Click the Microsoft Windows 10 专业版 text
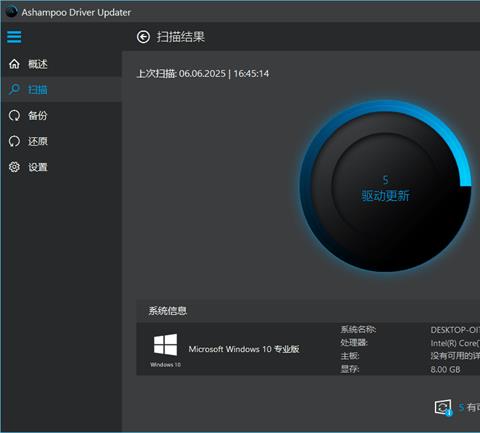This screenshot has width=480, height=433. click(x=244, y=349)
